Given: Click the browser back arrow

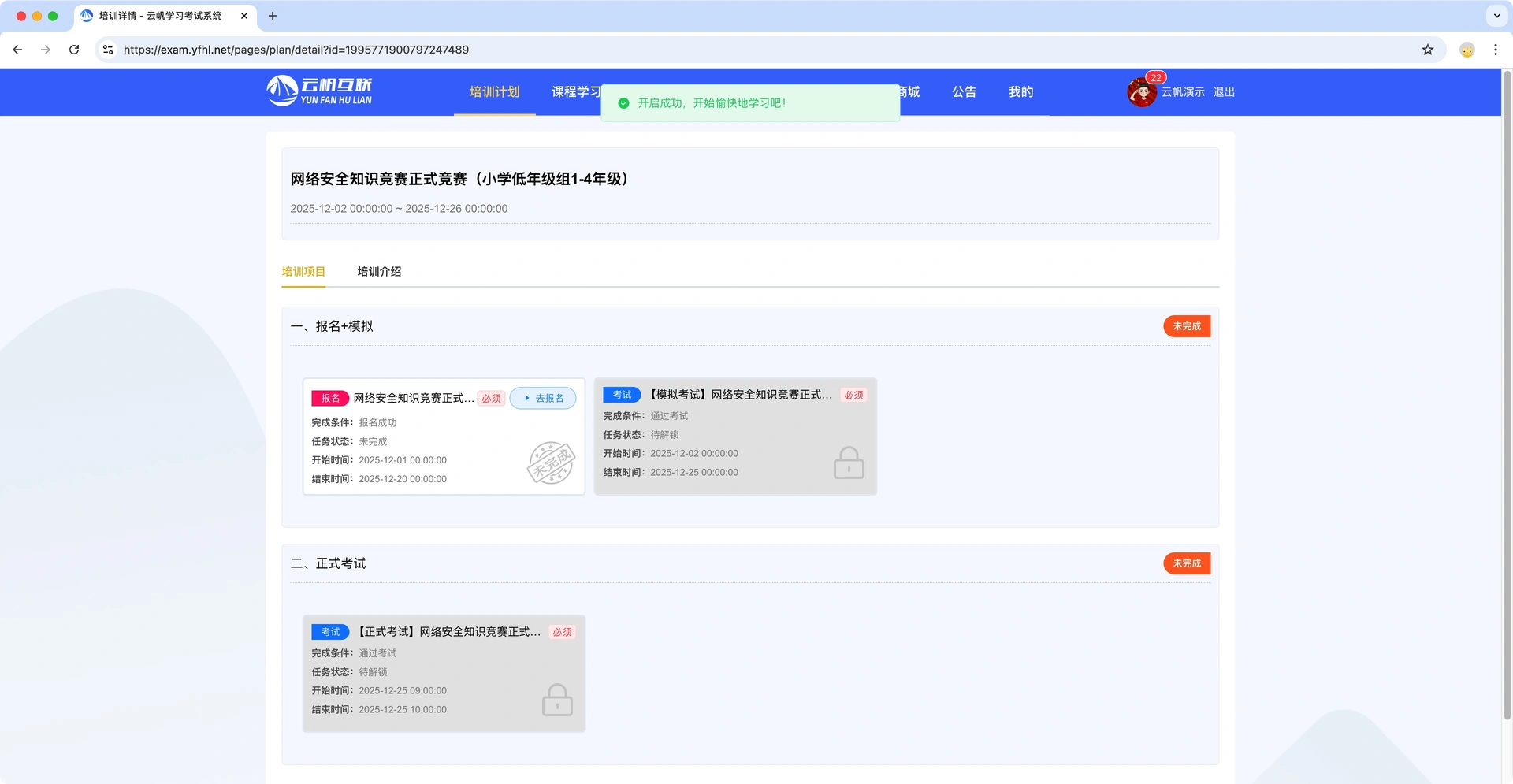Looking at the screenshot, I should (17, 50).
